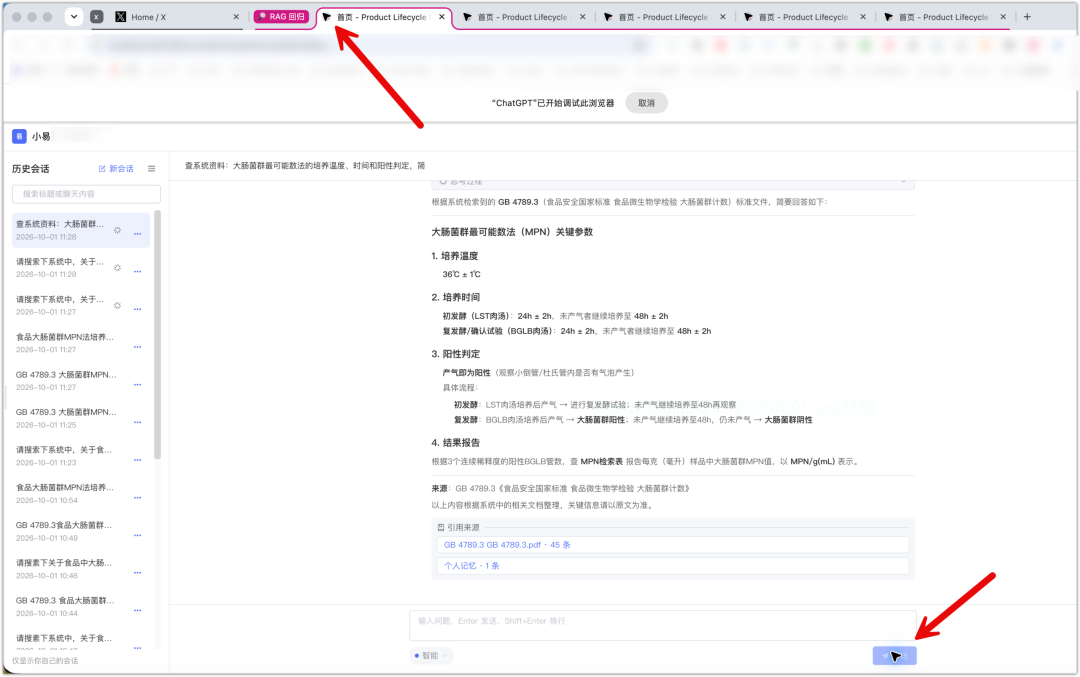Open conversation 请搜索下系统中,关于... dated 11:27
The image size is (1080, 677).
click(81, 305)
